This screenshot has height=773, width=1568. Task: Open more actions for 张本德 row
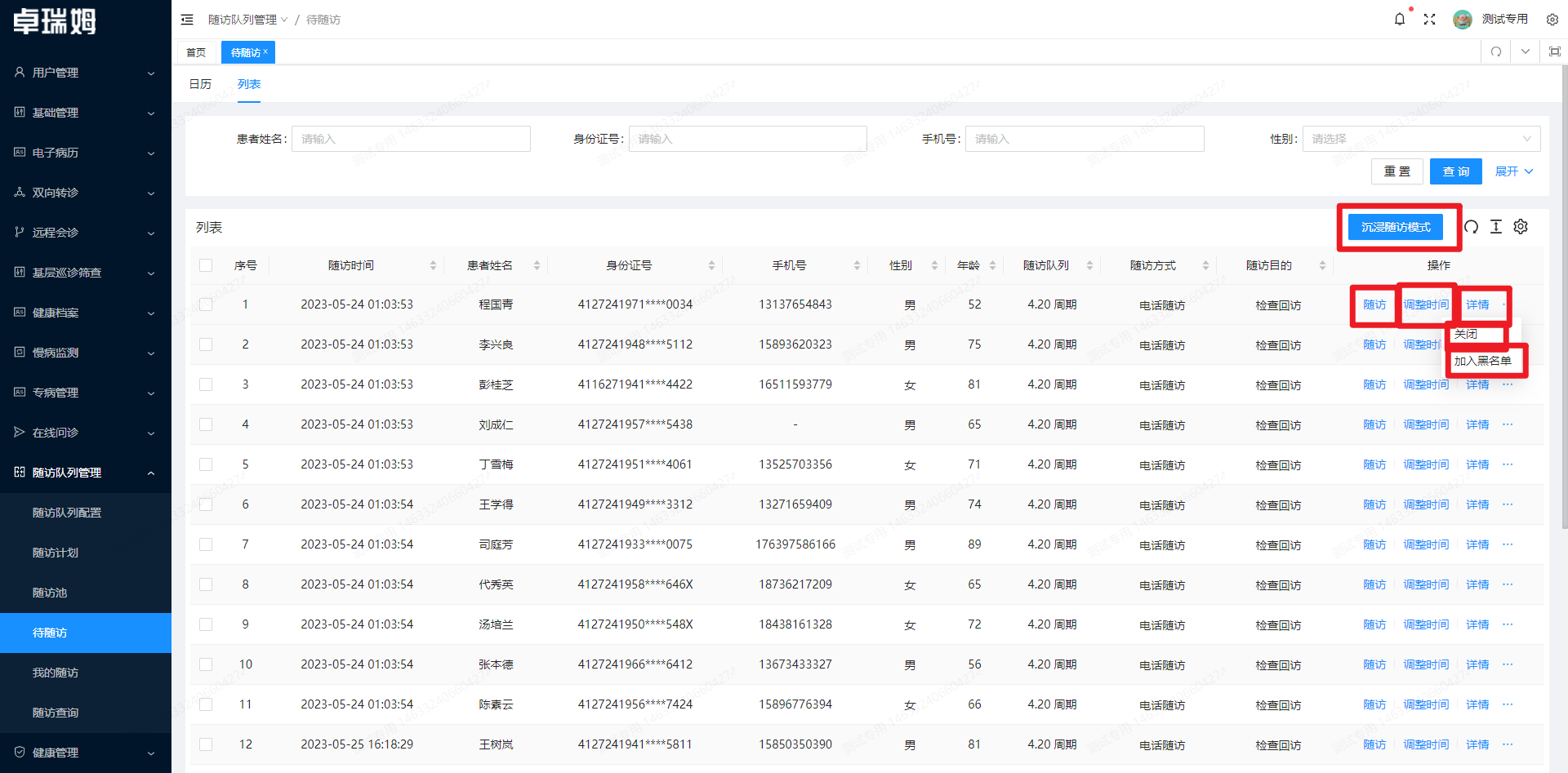point(1508,664)
